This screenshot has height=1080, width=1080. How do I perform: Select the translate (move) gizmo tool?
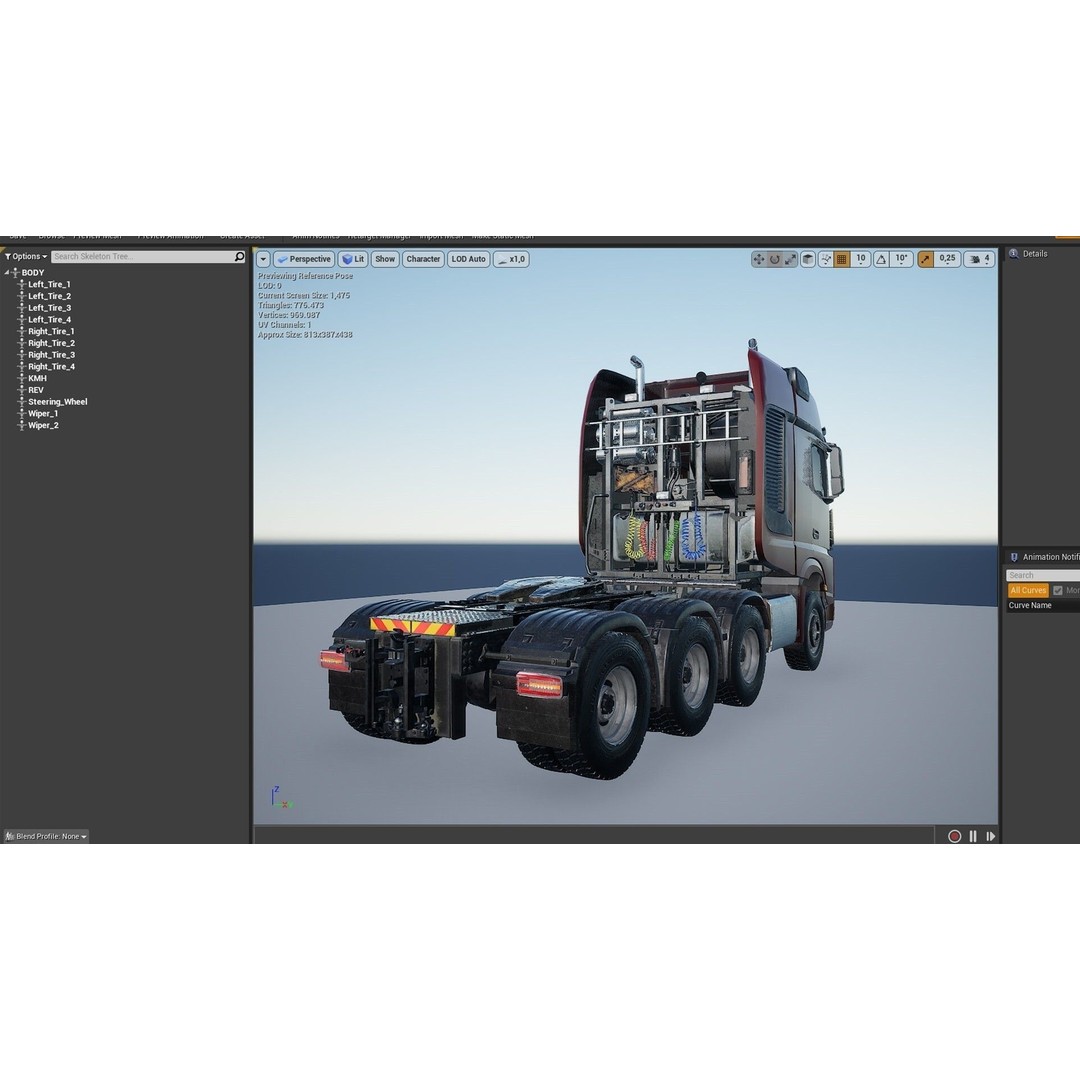pos(758,259)
